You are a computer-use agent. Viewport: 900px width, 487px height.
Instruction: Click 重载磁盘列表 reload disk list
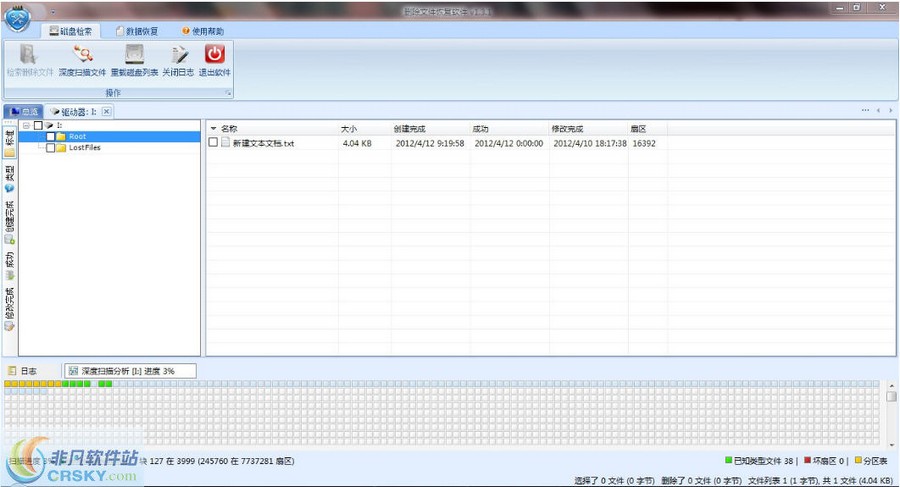[134, 60]
